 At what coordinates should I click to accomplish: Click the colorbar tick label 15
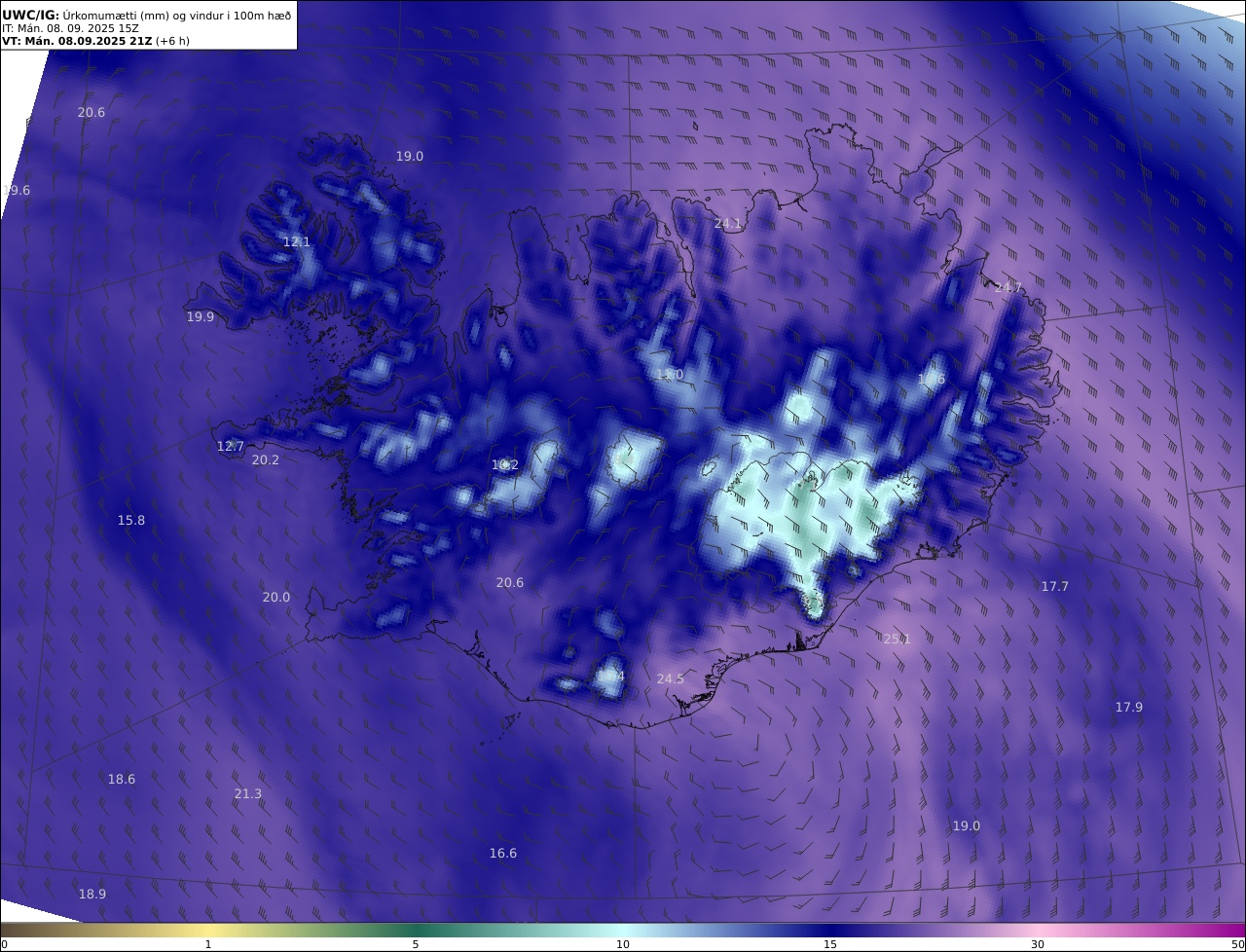[830, 944]
